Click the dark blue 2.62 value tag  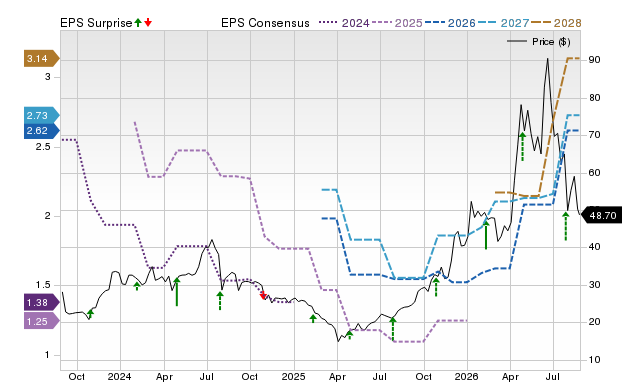point(42,131)
